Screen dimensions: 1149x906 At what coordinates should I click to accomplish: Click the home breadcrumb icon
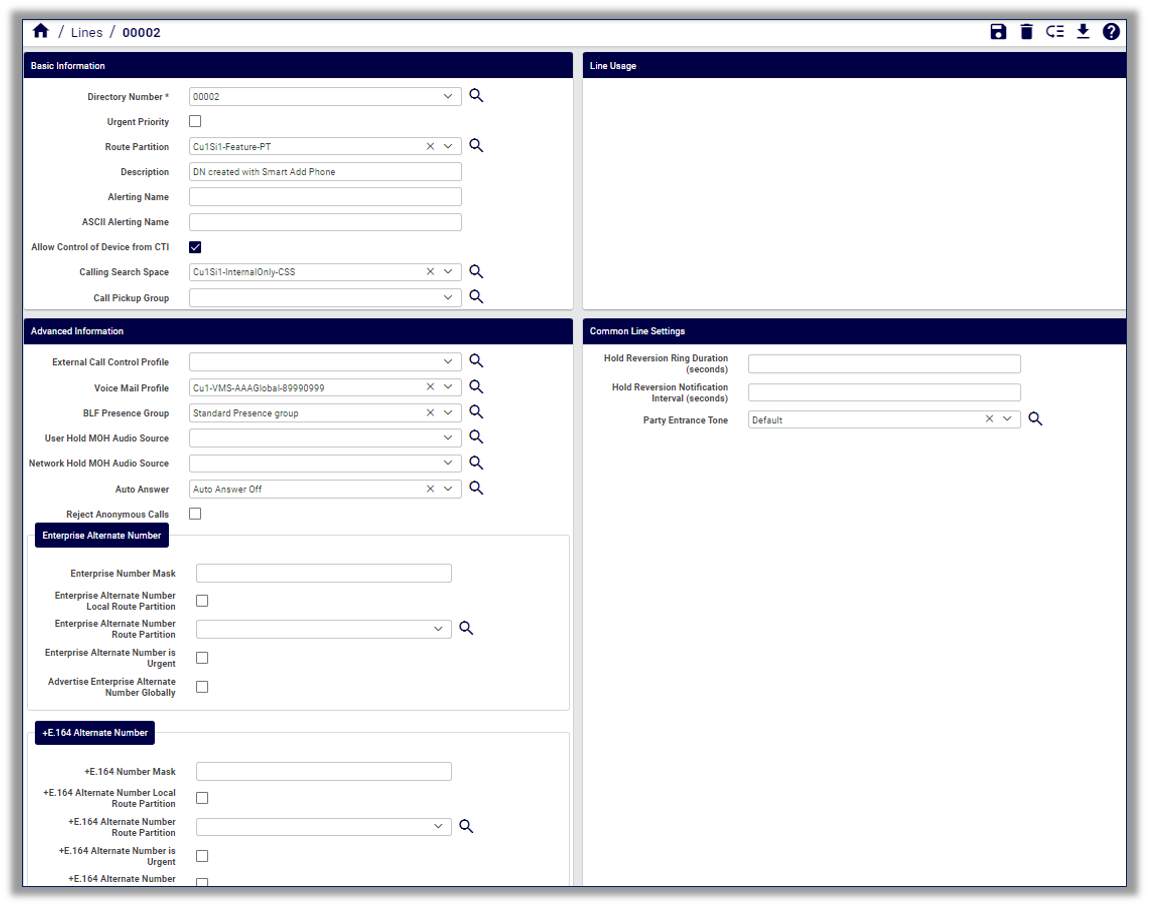coord(40,31)
